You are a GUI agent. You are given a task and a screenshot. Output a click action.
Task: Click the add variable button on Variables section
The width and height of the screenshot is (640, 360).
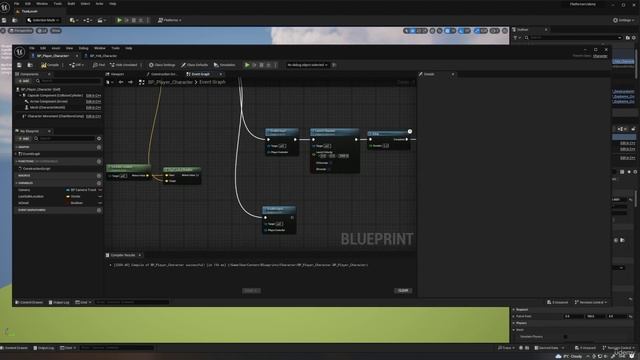tap(99, 183)
